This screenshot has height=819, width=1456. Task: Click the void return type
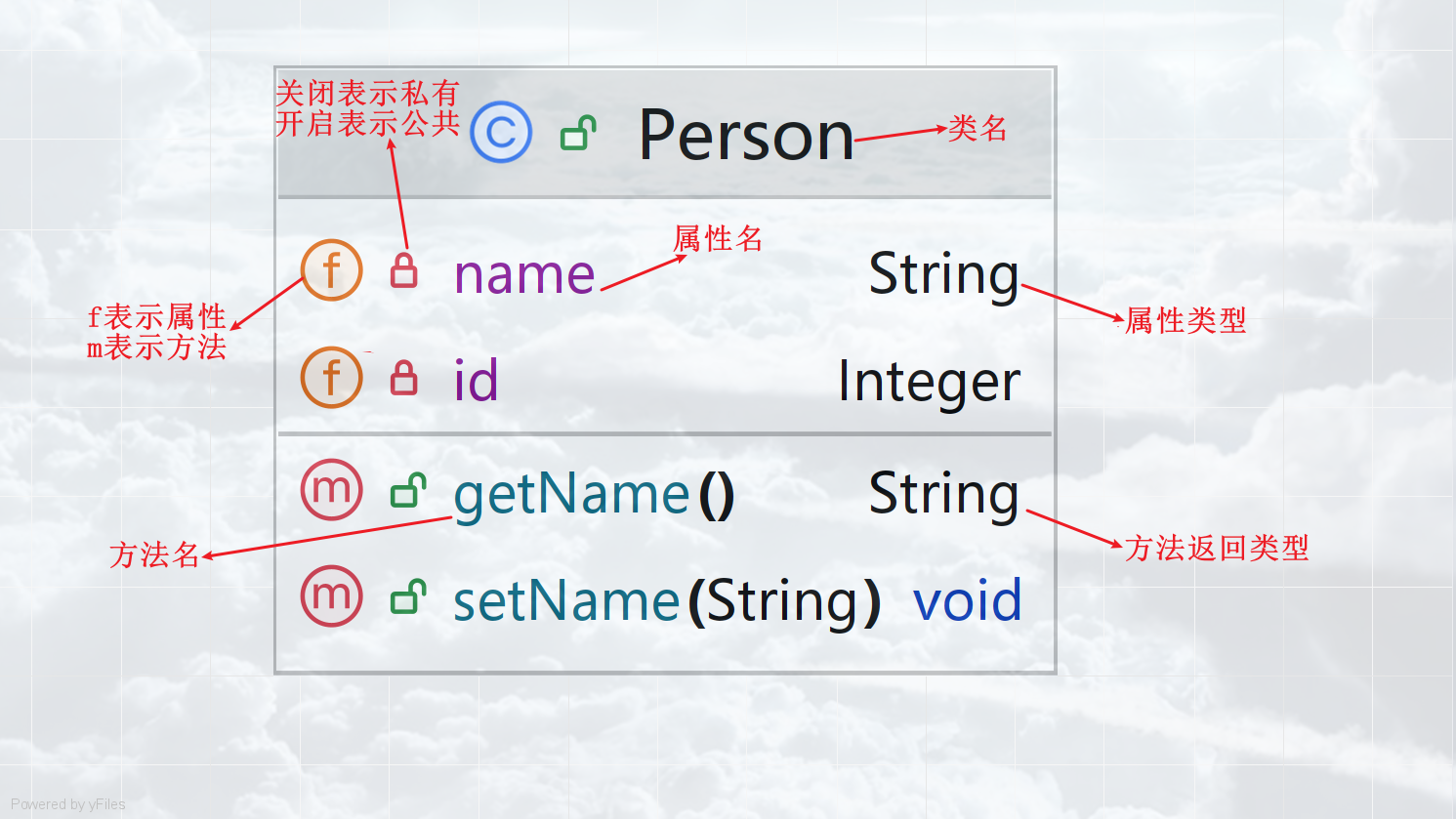[x=967, y=600]
